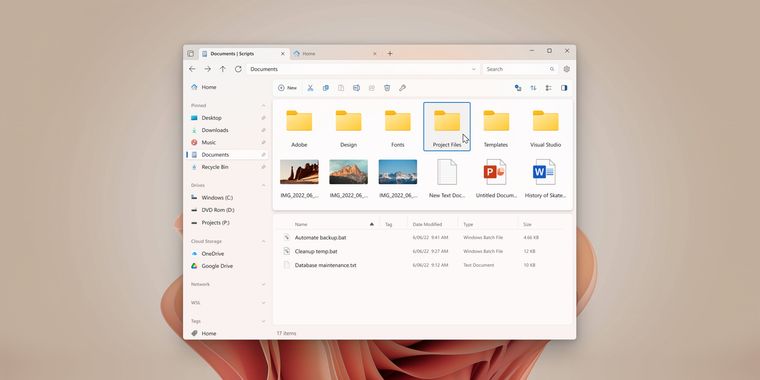Open Properties with the wrench icon
Screen dimensions: 760x380
click(x=402, y=88)
